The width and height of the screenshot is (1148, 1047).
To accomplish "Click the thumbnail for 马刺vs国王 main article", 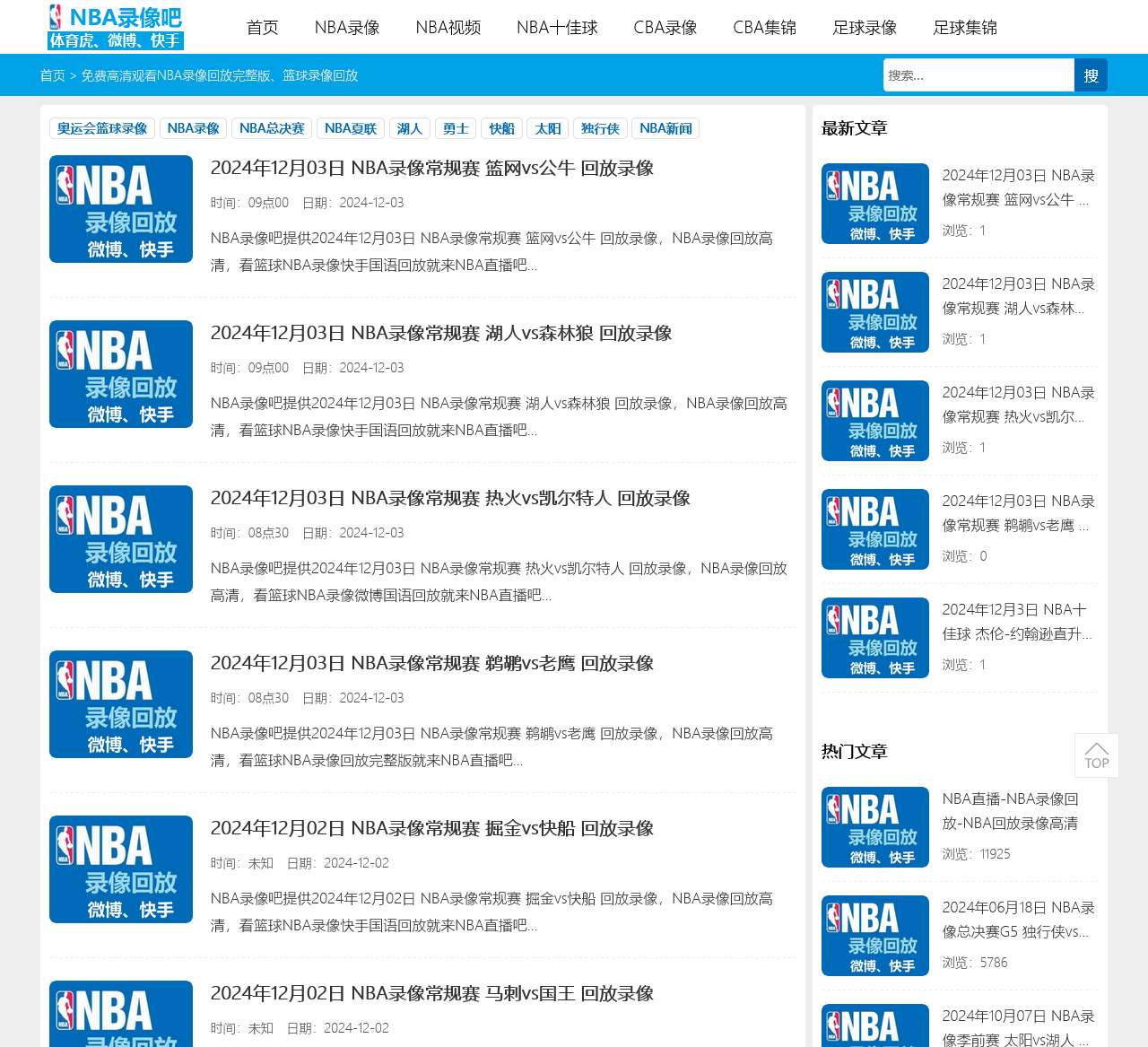I will 121,1014.
